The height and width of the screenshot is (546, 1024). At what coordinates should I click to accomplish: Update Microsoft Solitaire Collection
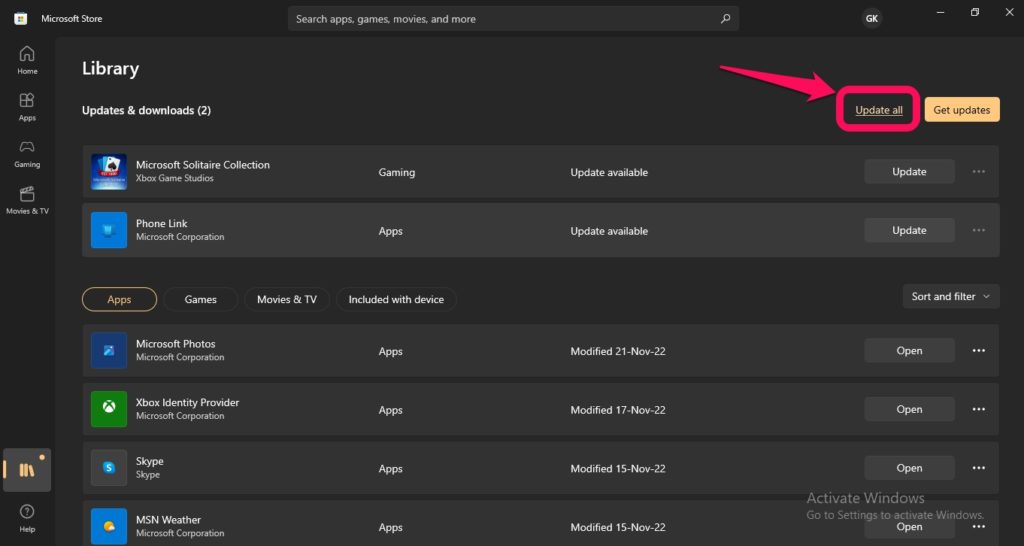(909, 172)
